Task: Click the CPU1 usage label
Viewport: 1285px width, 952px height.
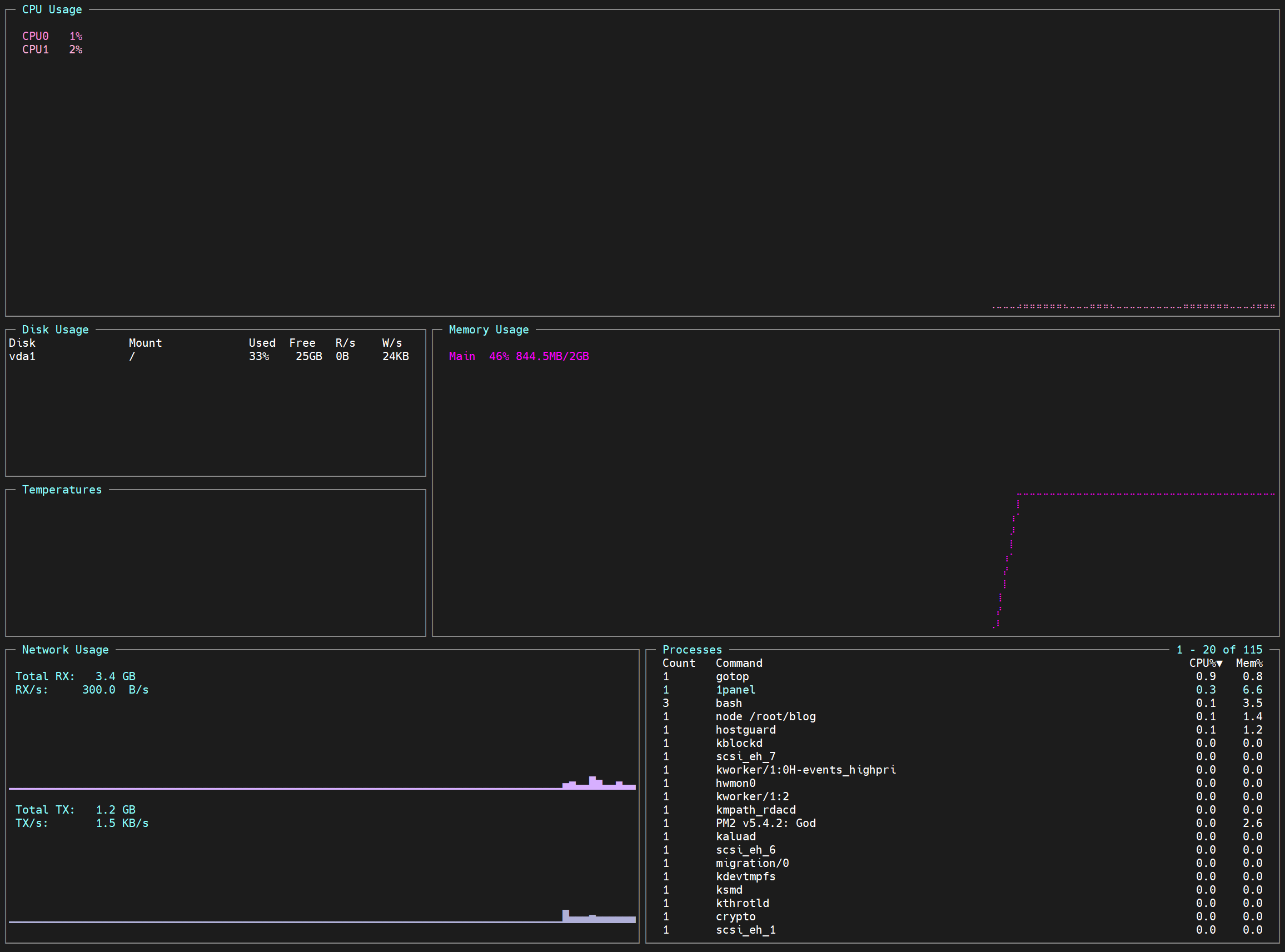Action: pyautogui.click(x=52, y=49)
